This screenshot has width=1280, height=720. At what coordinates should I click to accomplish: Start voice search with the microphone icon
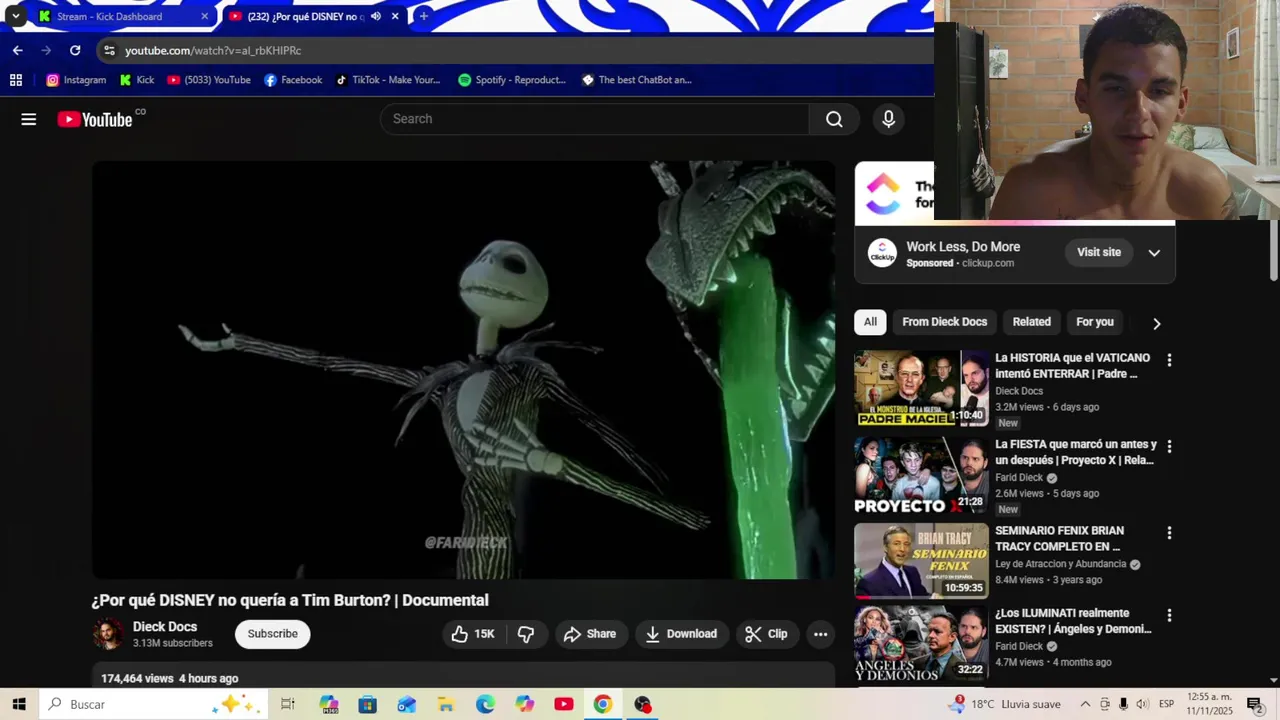(x=889, y=119)
